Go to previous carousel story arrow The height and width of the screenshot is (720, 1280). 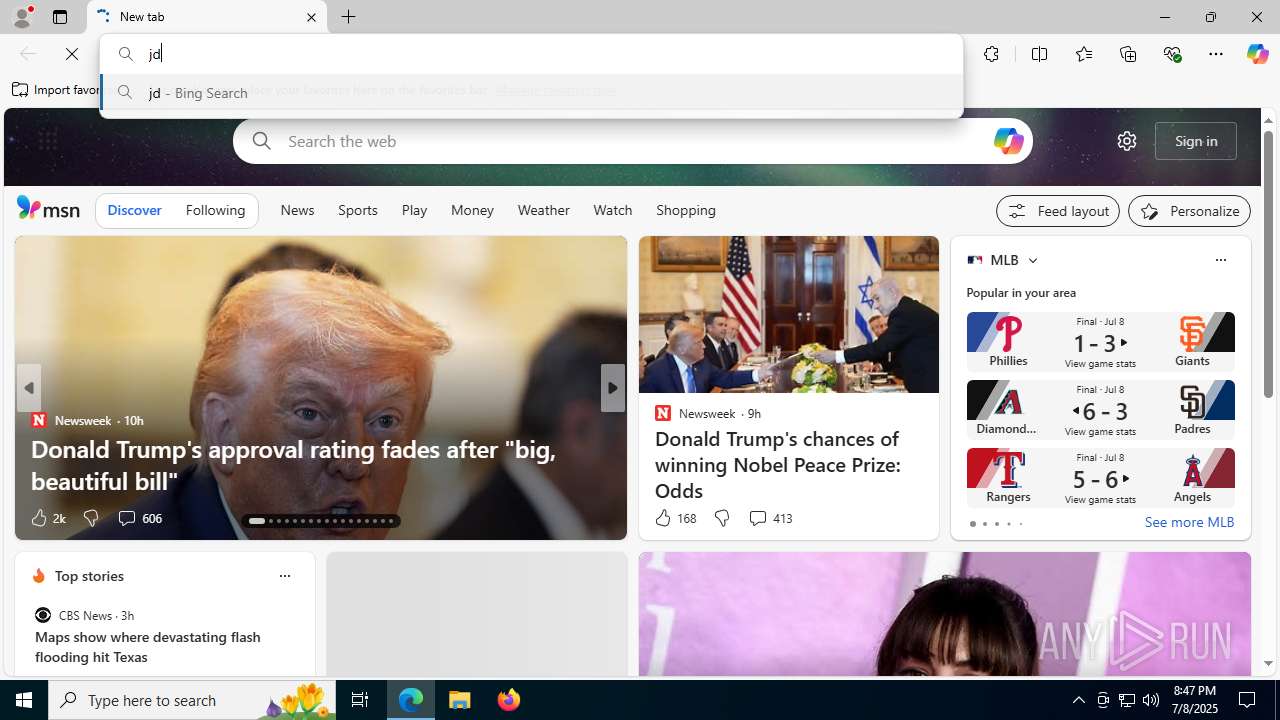tap(28, 388)
